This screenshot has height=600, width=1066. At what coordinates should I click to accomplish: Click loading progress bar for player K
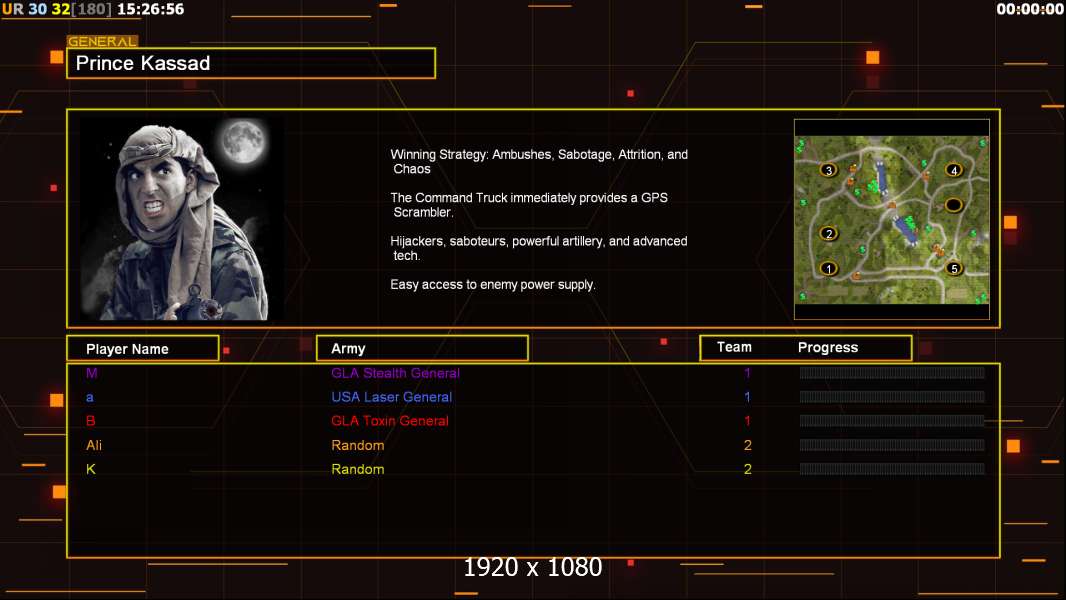tap(892, 469)
